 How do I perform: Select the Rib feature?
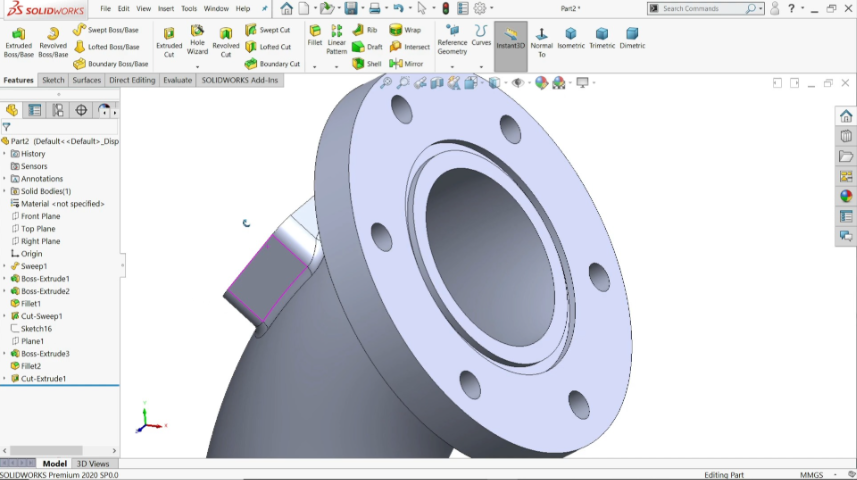(x=365, y=30)
